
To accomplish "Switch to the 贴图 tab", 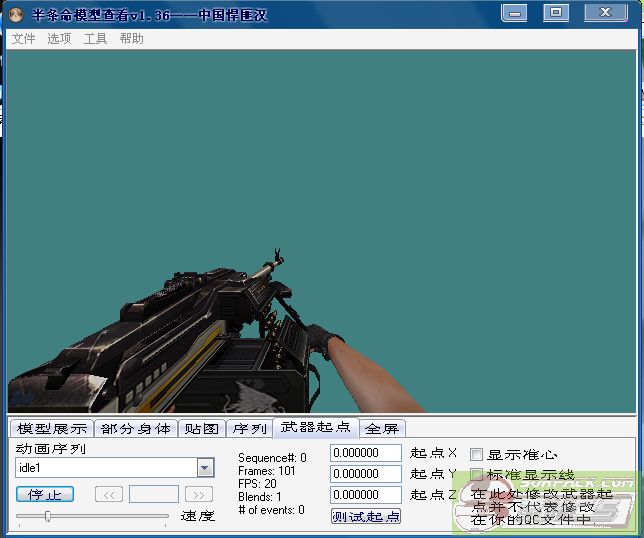I will click(202, 428).
